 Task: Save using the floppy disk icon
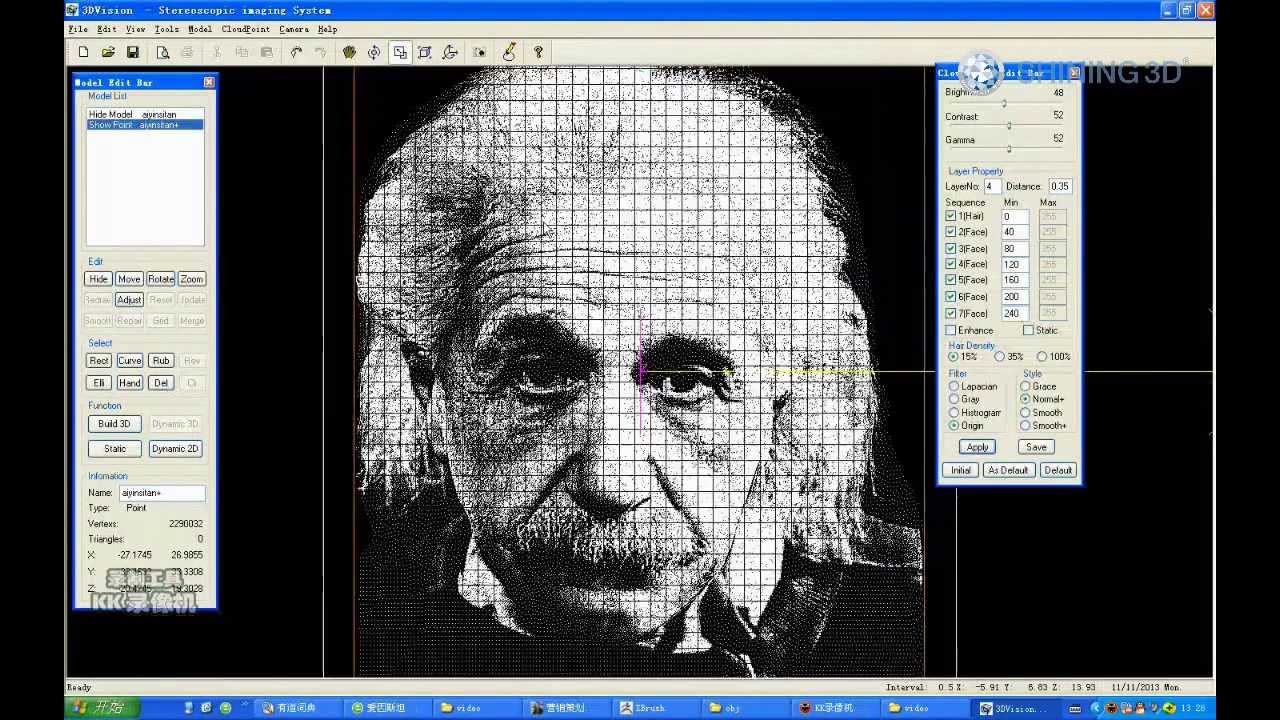pos(132,52)
